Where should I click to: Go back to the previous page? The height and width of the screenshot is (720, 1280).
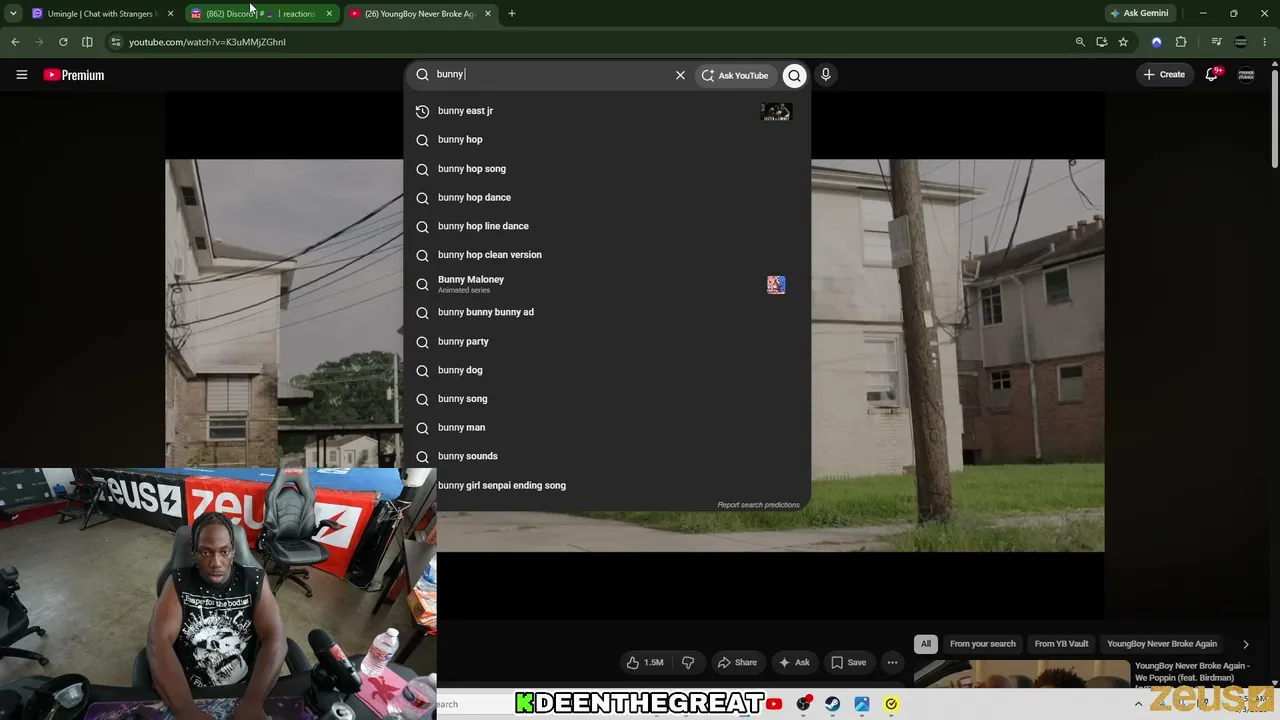[x=15, y=42]
